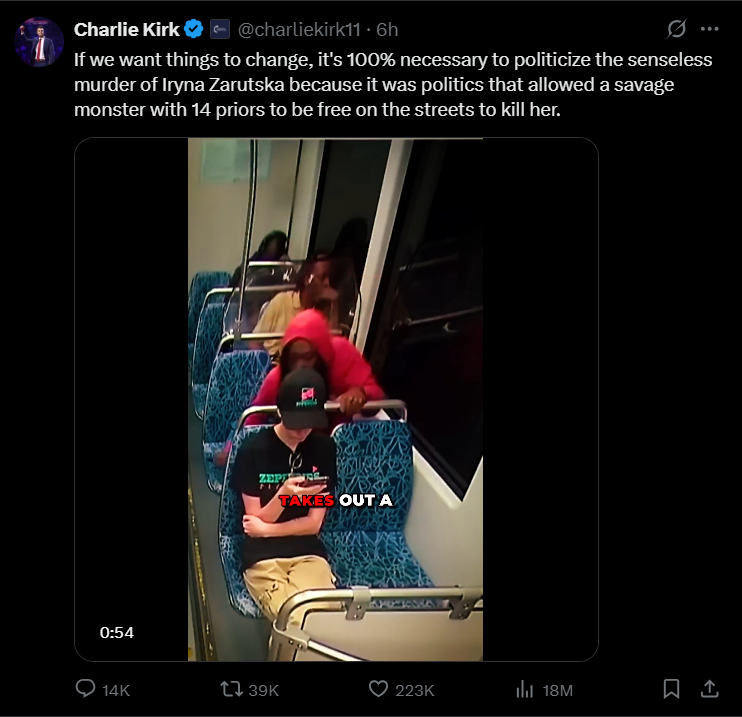This screenshot has width=742, height=717.
Task: Click the Charlie Kirk display name
Action: point(126,30)
